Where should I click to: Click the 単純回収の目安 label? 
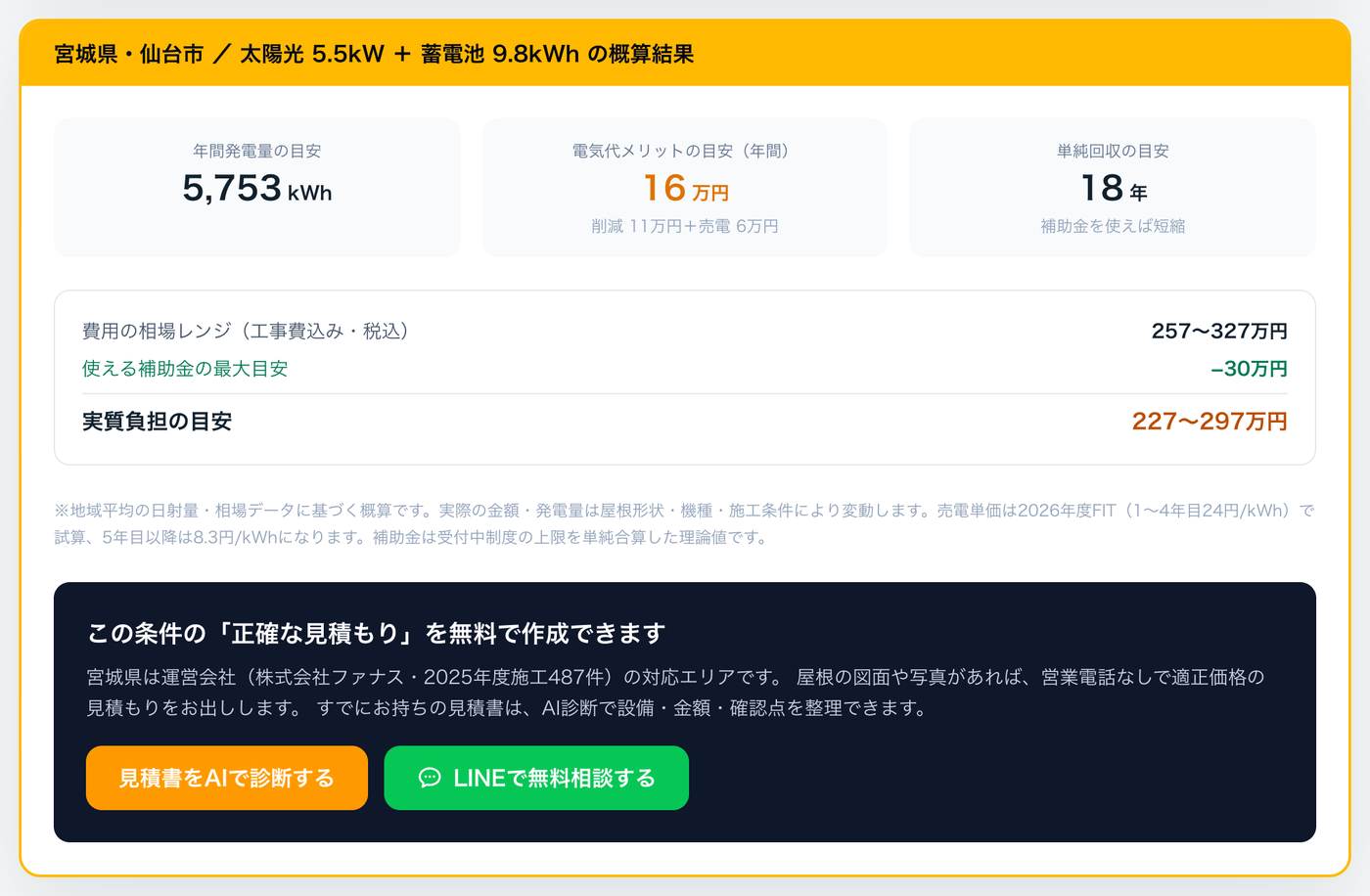1113,151
